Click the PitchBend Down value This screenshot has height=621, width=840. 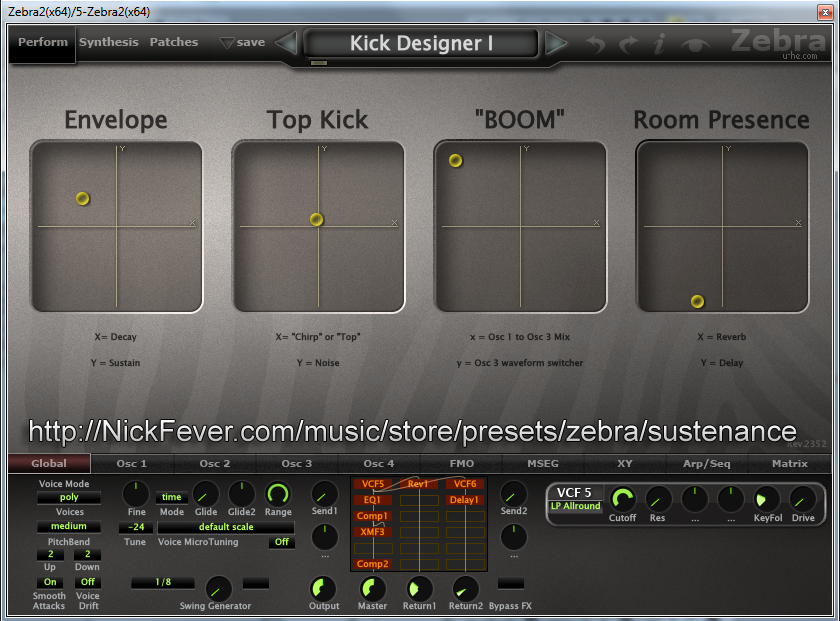[87, 554]
